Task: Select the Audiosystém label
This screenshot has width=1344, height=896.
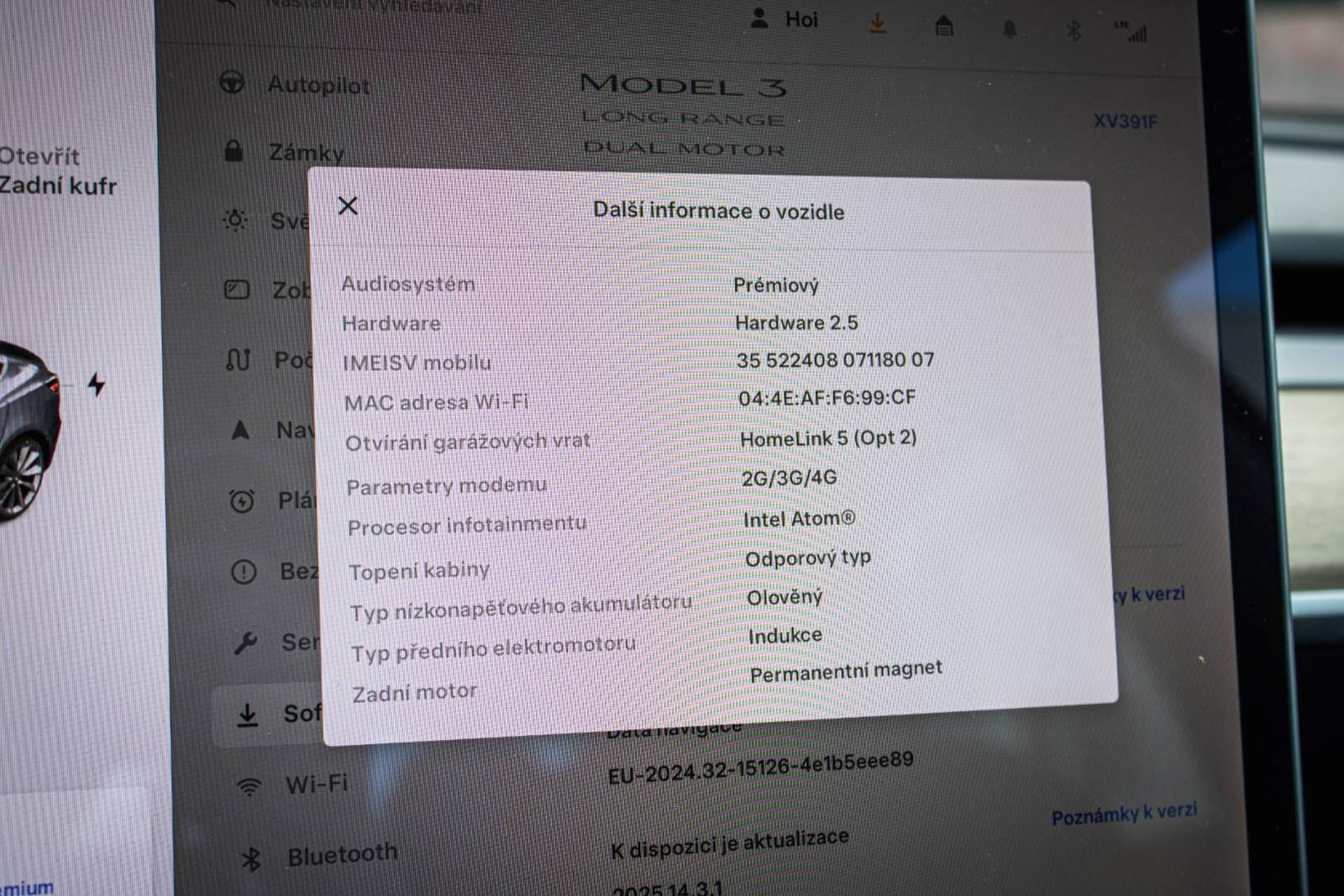Action: pos(408,284)
